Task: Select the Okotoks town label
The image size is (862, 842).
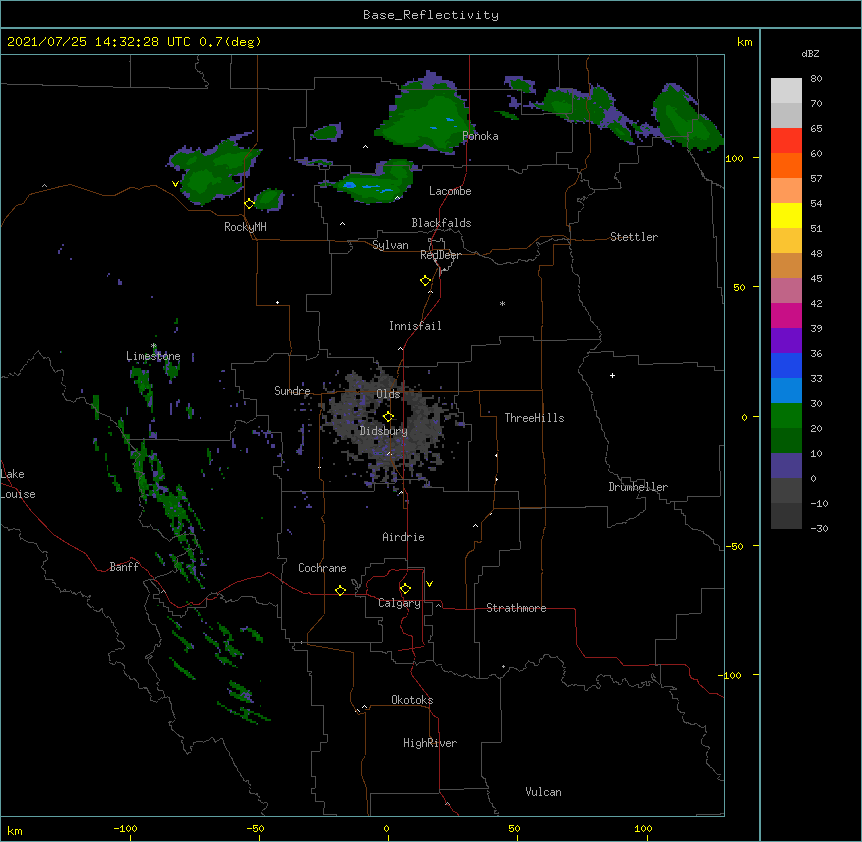Action: click(412, 700)
